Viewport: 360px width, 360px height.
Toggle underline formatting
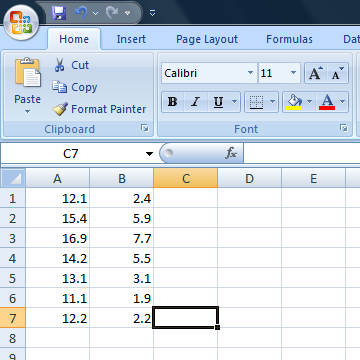pos(218,102)
